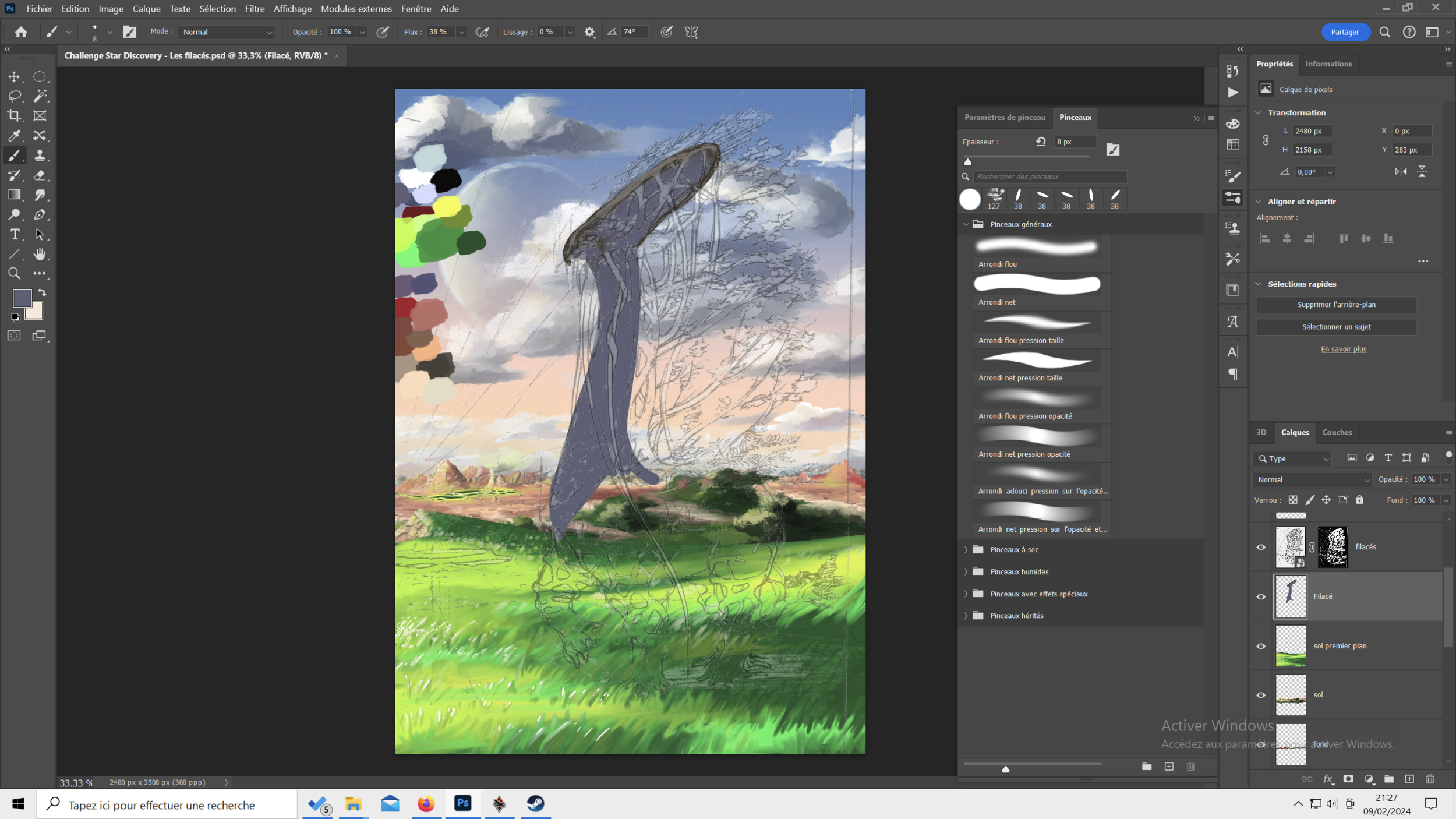
Task: Open smoothing options gear icon
Action: coord(589,32)
